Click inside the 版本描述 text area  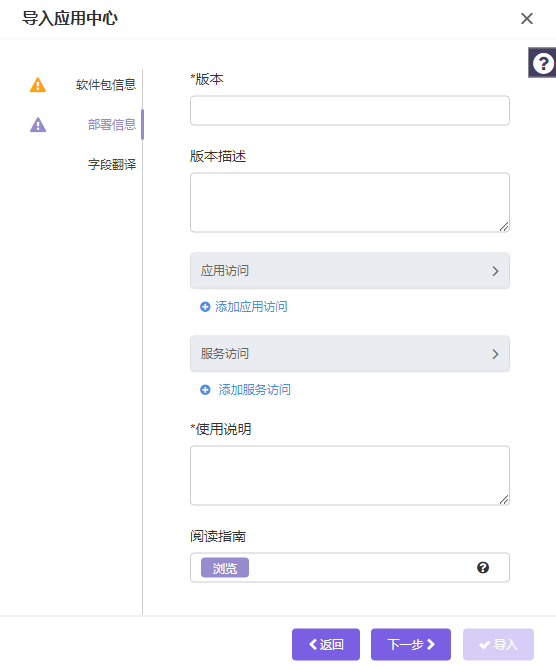coord(350,202)
